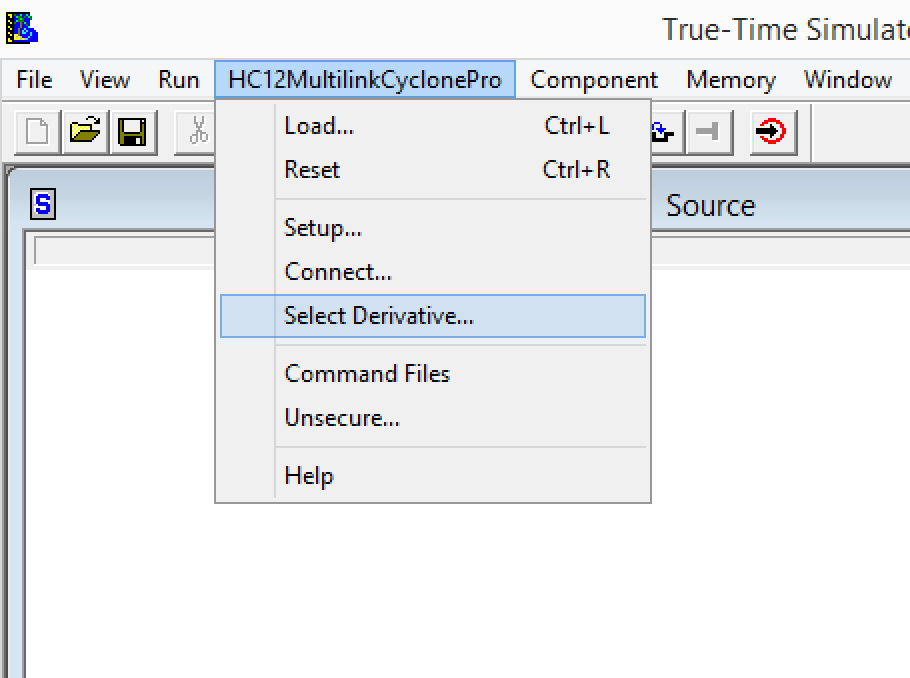This screenshot has height=678, width=910.
Task: Select the Reset menu entry
Action: click(x=312, y=170)
